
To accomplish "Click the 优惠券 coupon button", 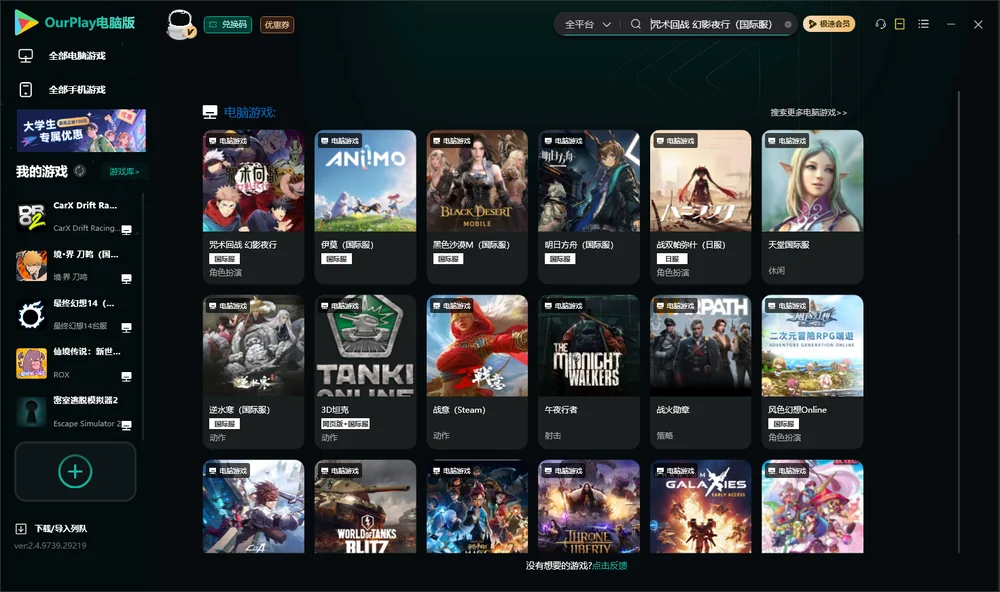I will (277, 25).
